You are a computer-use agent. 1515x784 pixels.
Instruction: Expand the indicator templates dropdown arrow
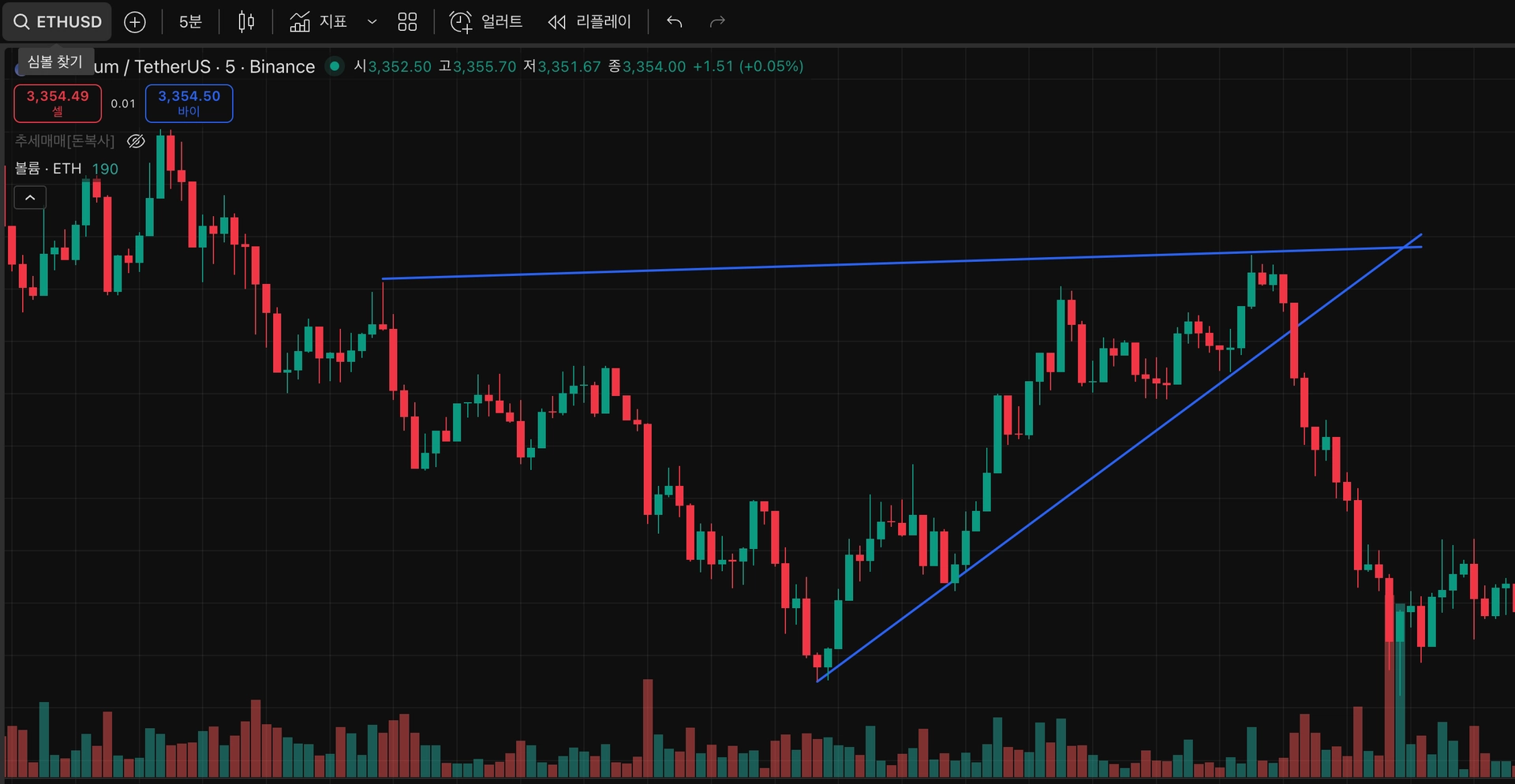coord(372,22)
